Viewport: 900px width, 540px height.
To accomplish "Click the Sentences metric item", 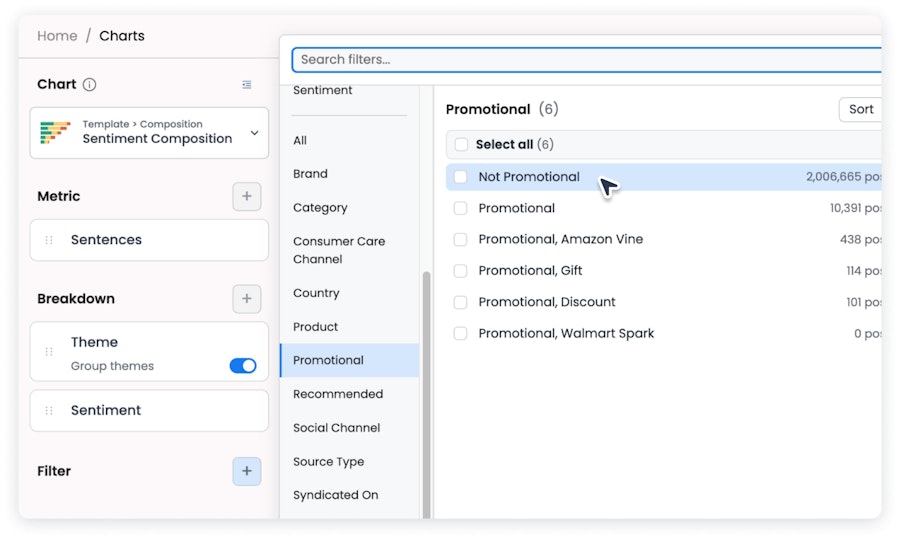I will coord(149,240).
